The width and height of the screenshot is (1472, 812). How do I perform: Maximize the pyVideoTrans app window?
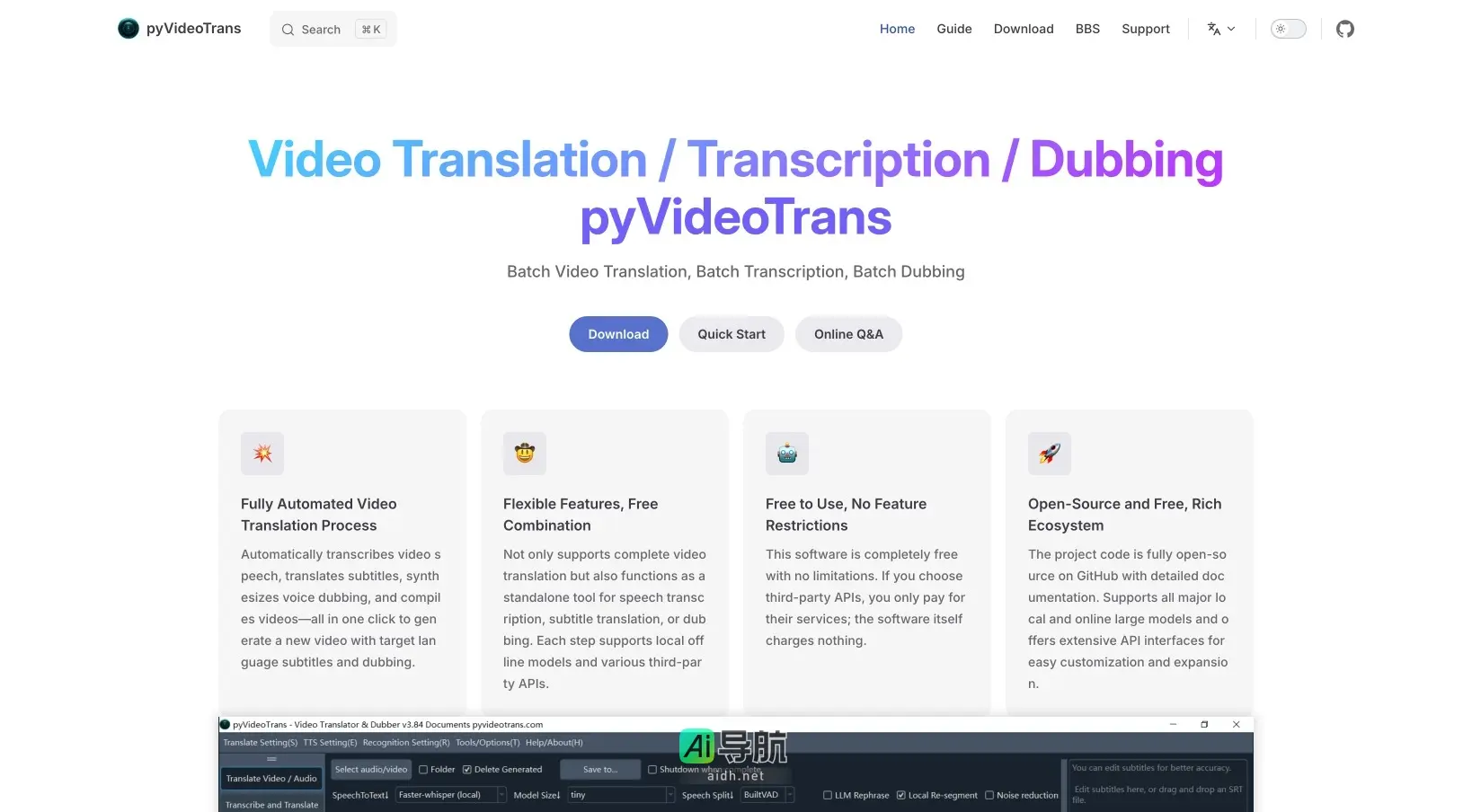[1204, 724]
